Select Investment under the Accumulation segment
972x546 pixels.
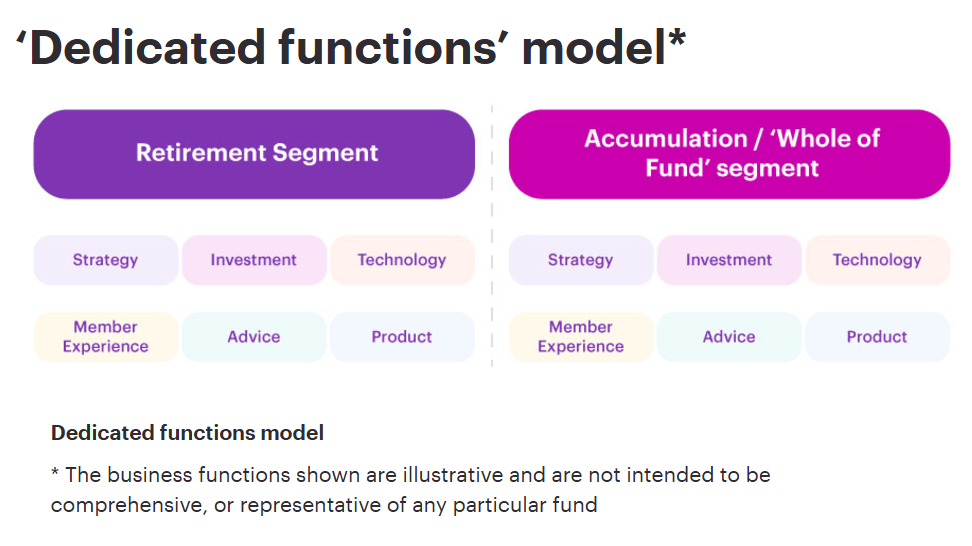pos(729,260)
